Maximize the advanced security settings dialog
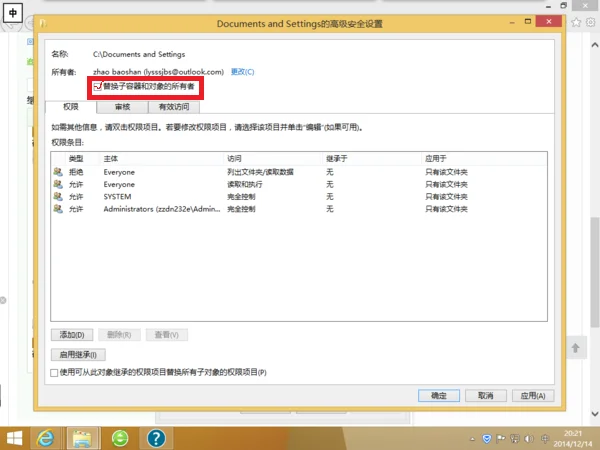The width and height of the screenshot is (600, 450). click(x=528, y=21)
